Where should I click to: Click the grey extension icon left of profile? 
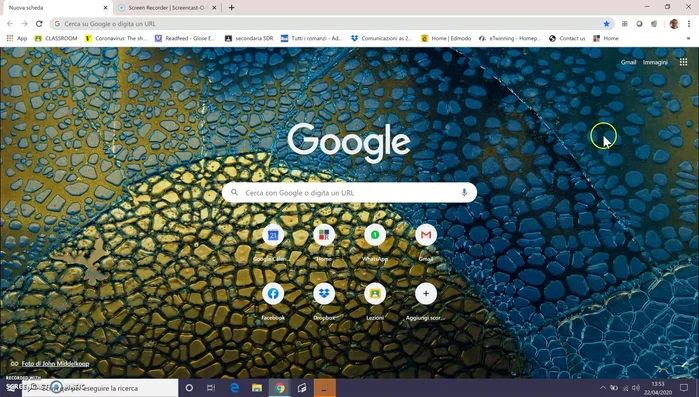click(654, 24)
